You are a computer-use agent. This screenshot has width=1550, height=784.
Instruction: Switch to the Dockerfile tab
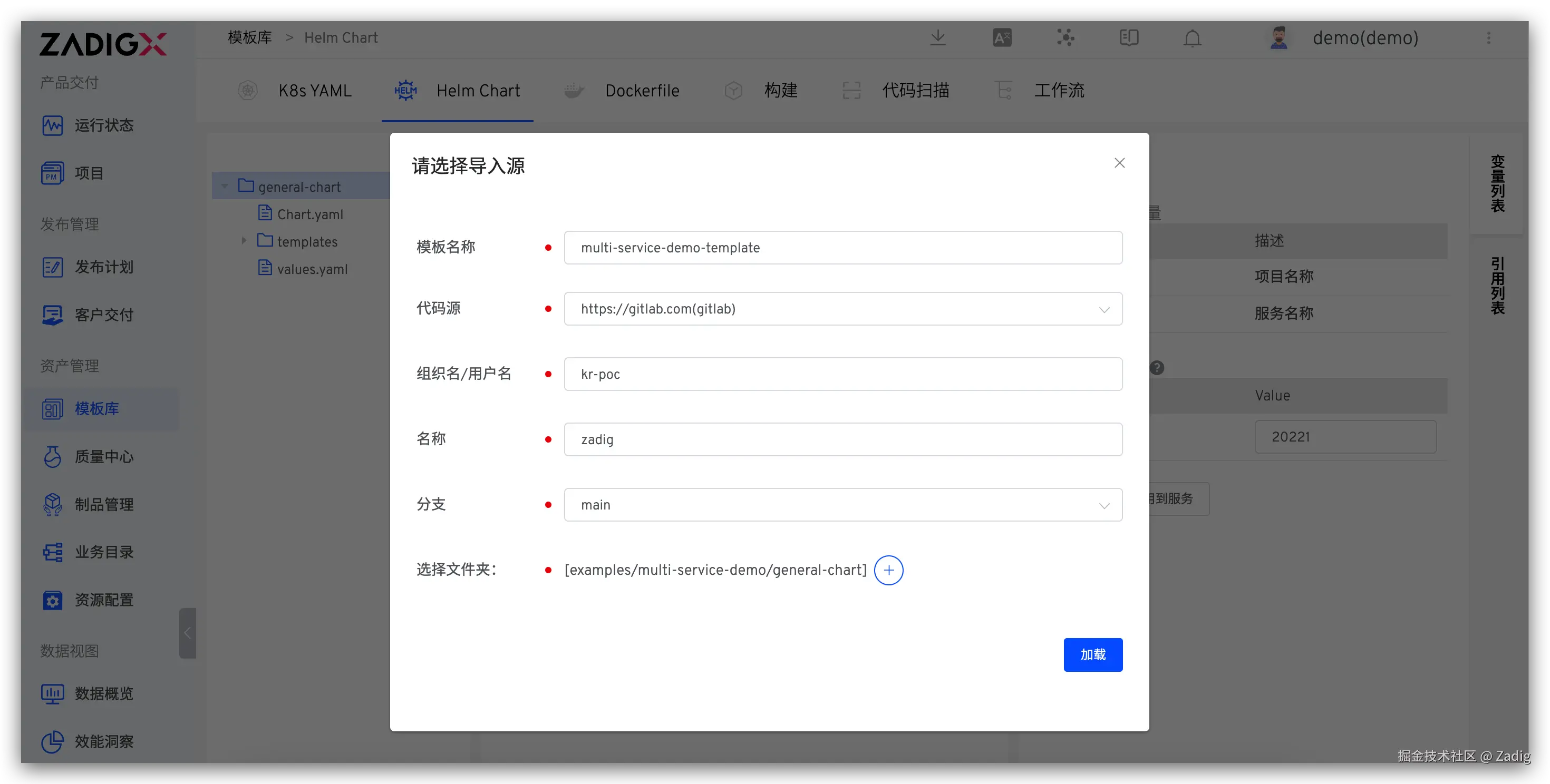pos(642,91)
